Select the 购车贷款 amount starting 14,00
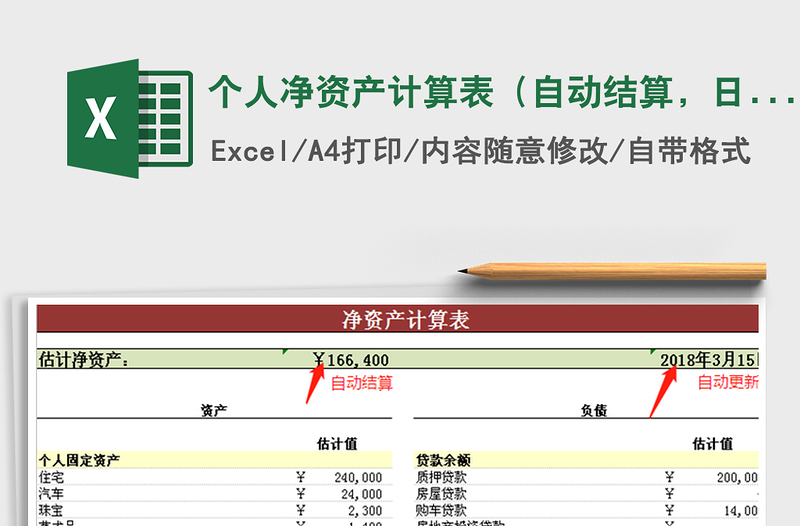The image size is (800, 526). tap(741, 510)
